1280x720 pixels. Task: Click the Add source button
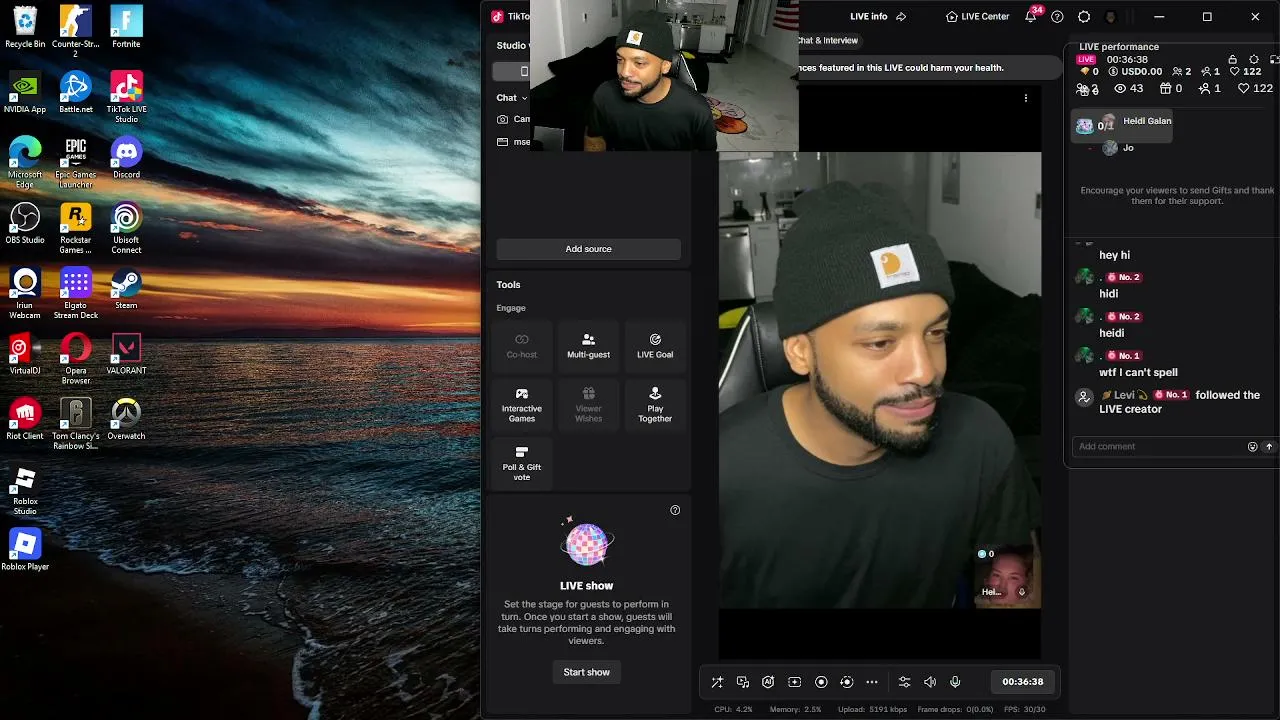[x=588, y=249]
